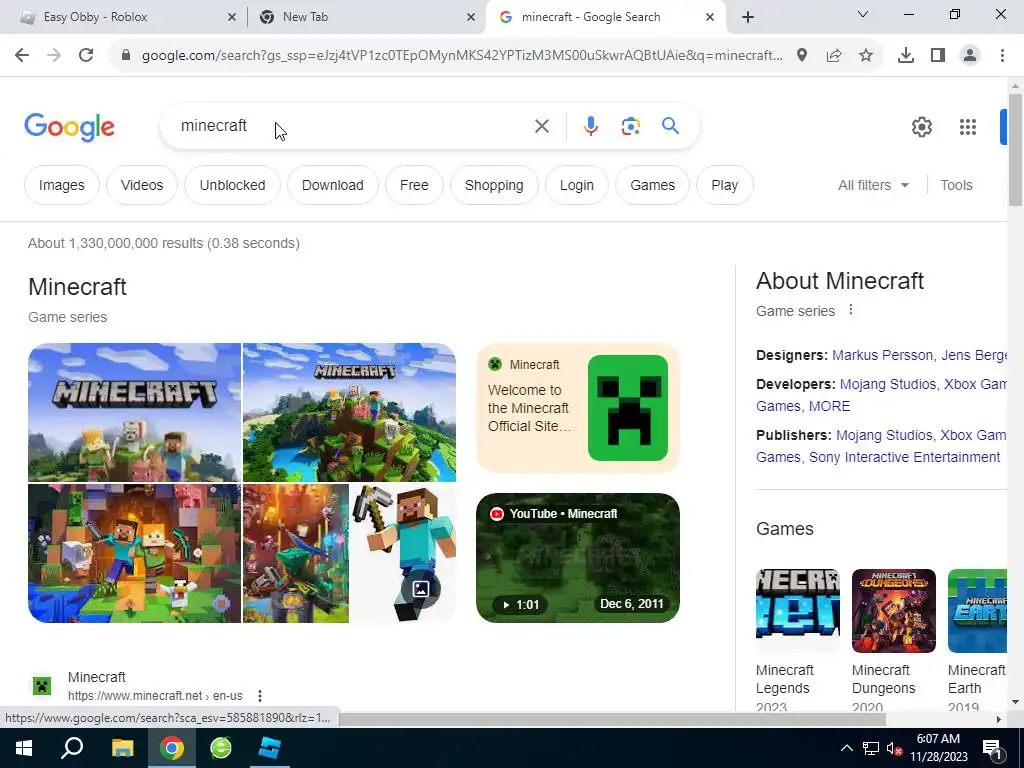Open Chrome profile avatar
Image resolution: width=1024 pixels, height=768 pixels.
pyautogui.click(x=970, y=56)
